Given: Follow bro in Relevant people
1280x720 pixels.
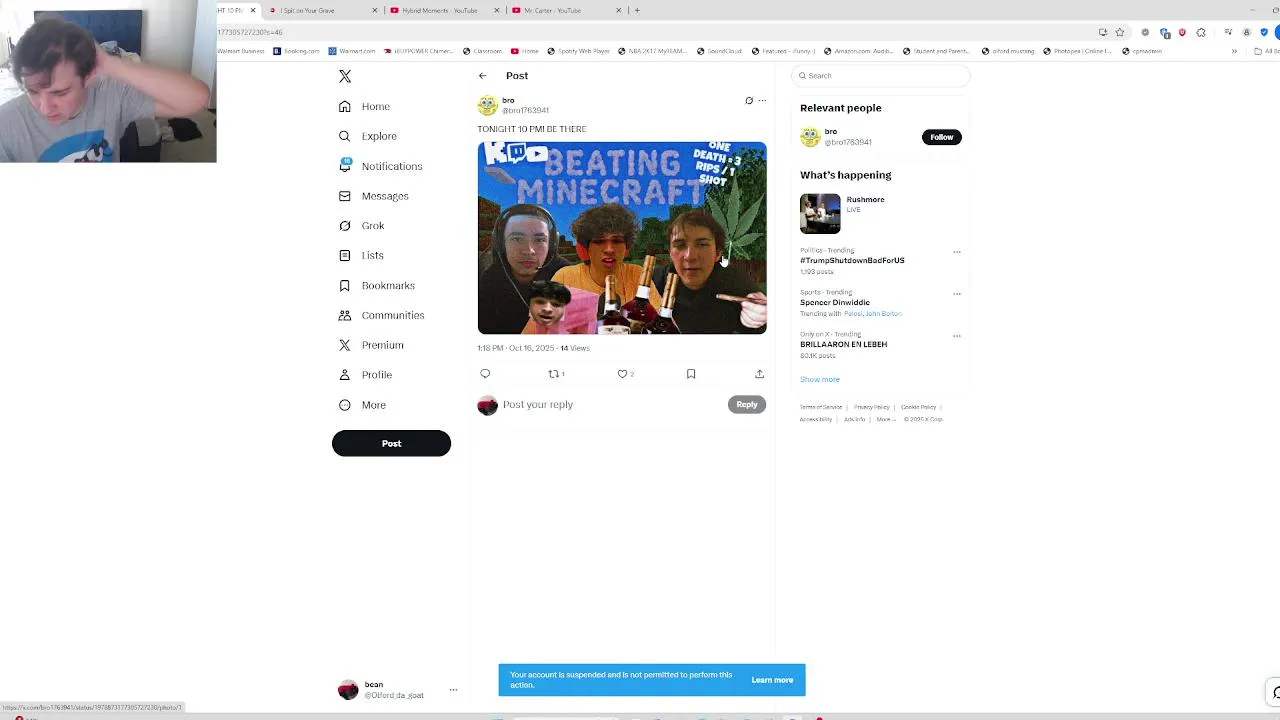Looking at the screenshot, I should [941, 137].
